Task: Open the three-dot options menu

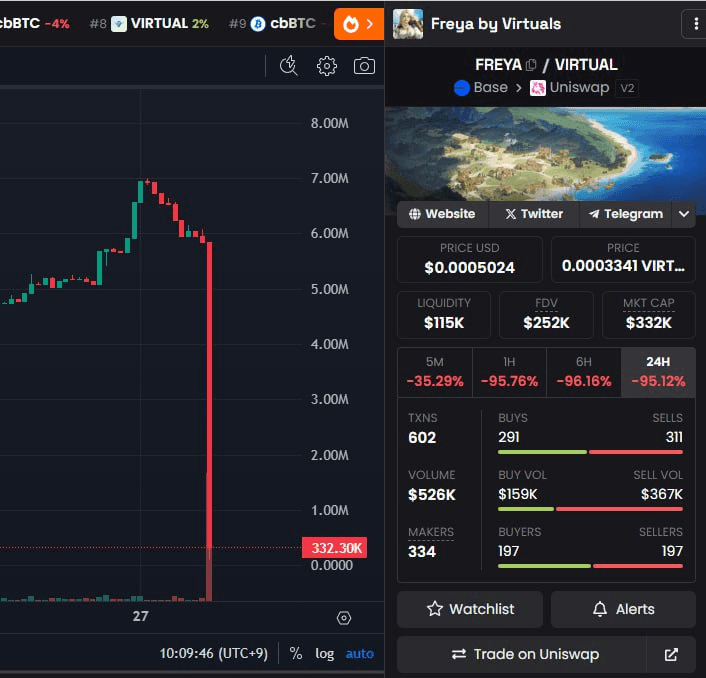Action: pyautogui.click(x=694, y=24)
